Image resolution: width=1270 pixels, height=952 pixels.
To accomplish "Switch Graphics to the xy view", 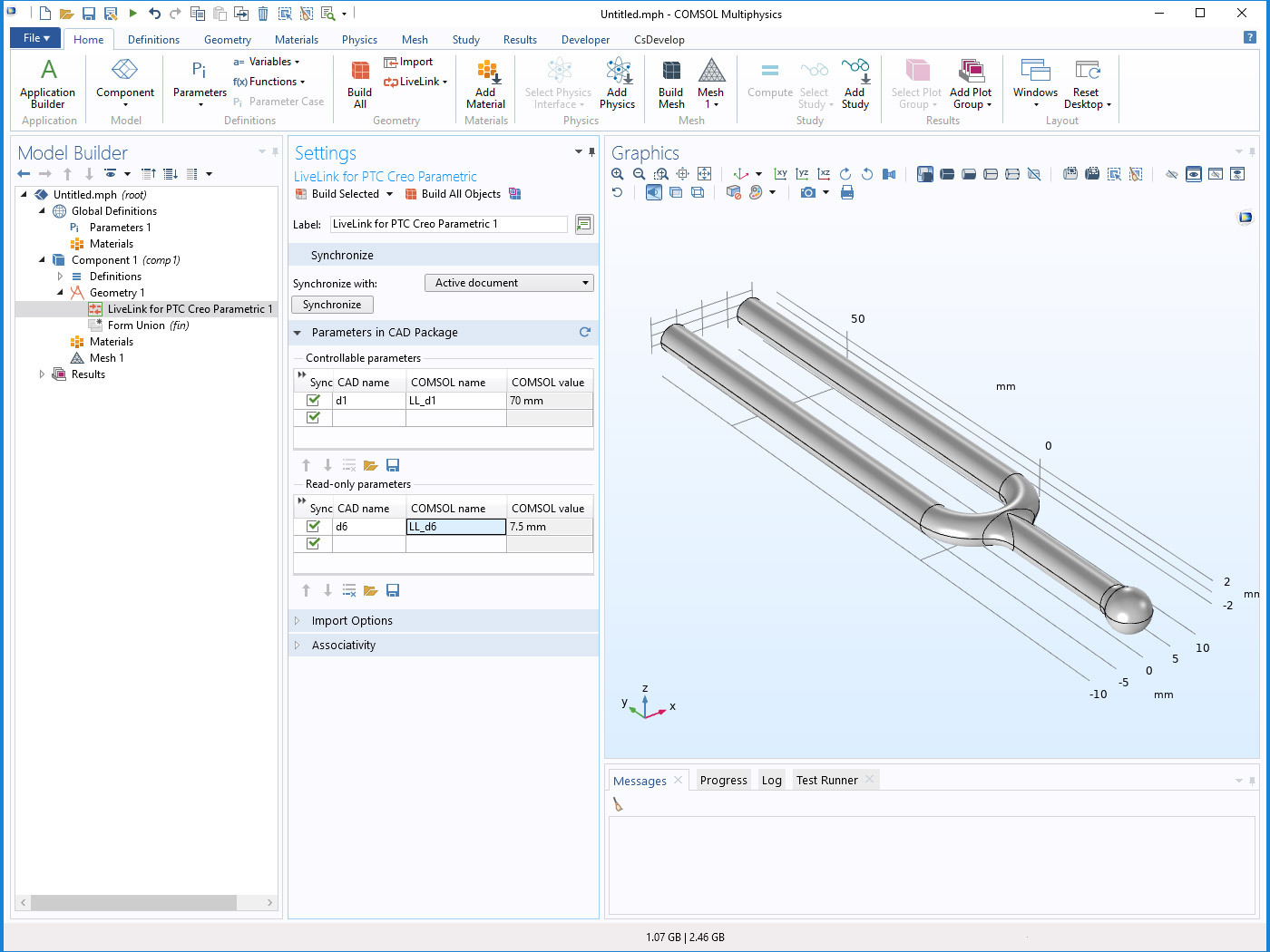I will (x=782, y=173).
